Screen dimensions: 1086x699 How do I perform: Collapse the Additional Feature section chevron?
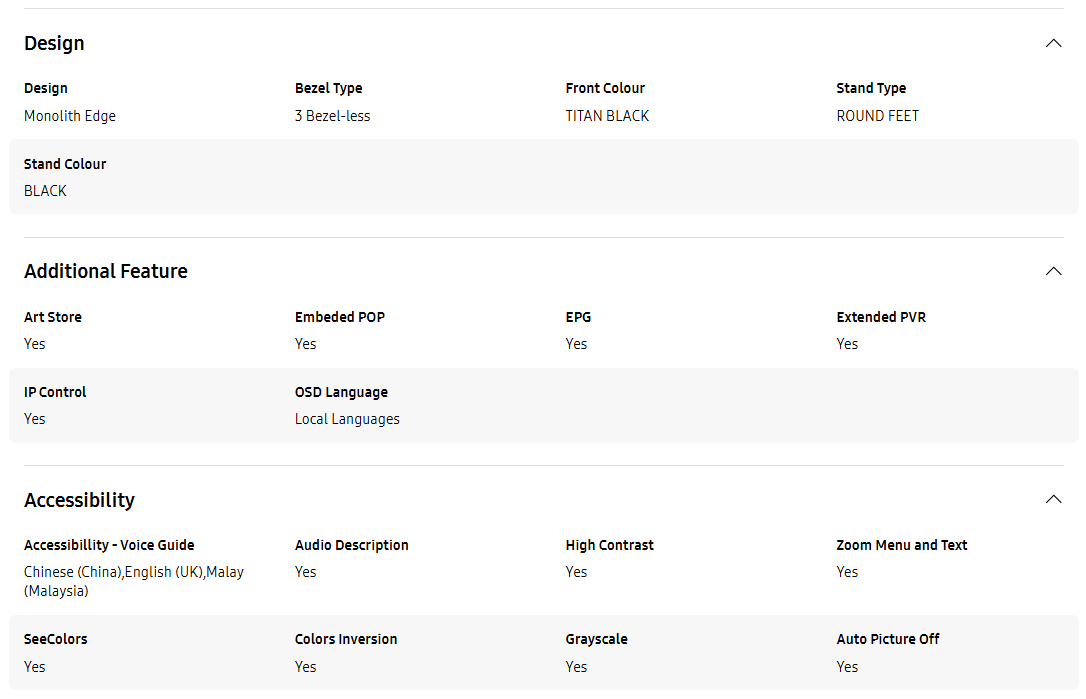1053,271
